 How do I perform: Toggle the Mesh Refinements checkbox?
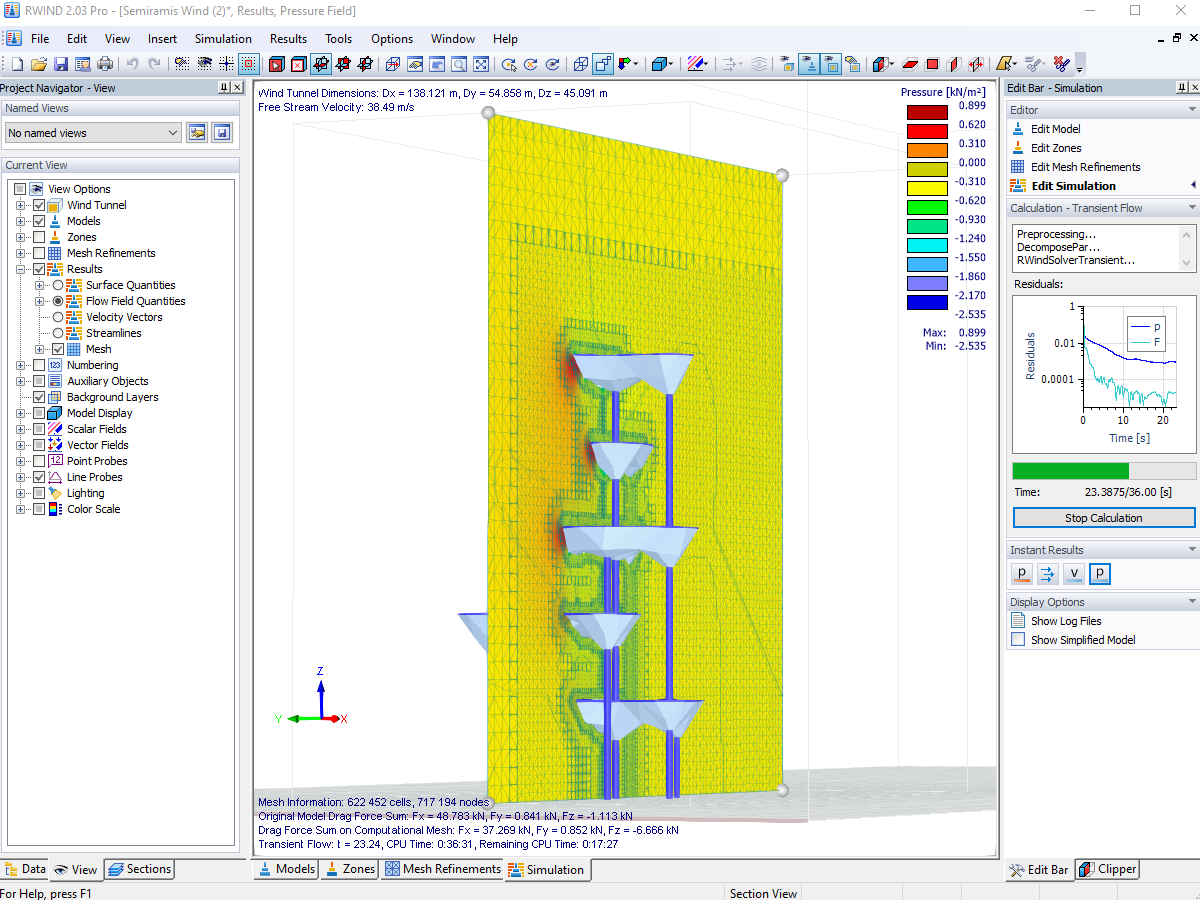(39, 253)
